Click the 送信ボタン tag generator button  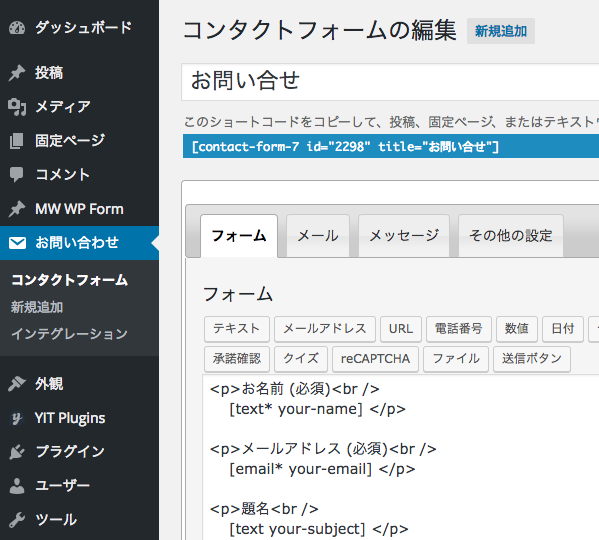click(x=532, y=359)
